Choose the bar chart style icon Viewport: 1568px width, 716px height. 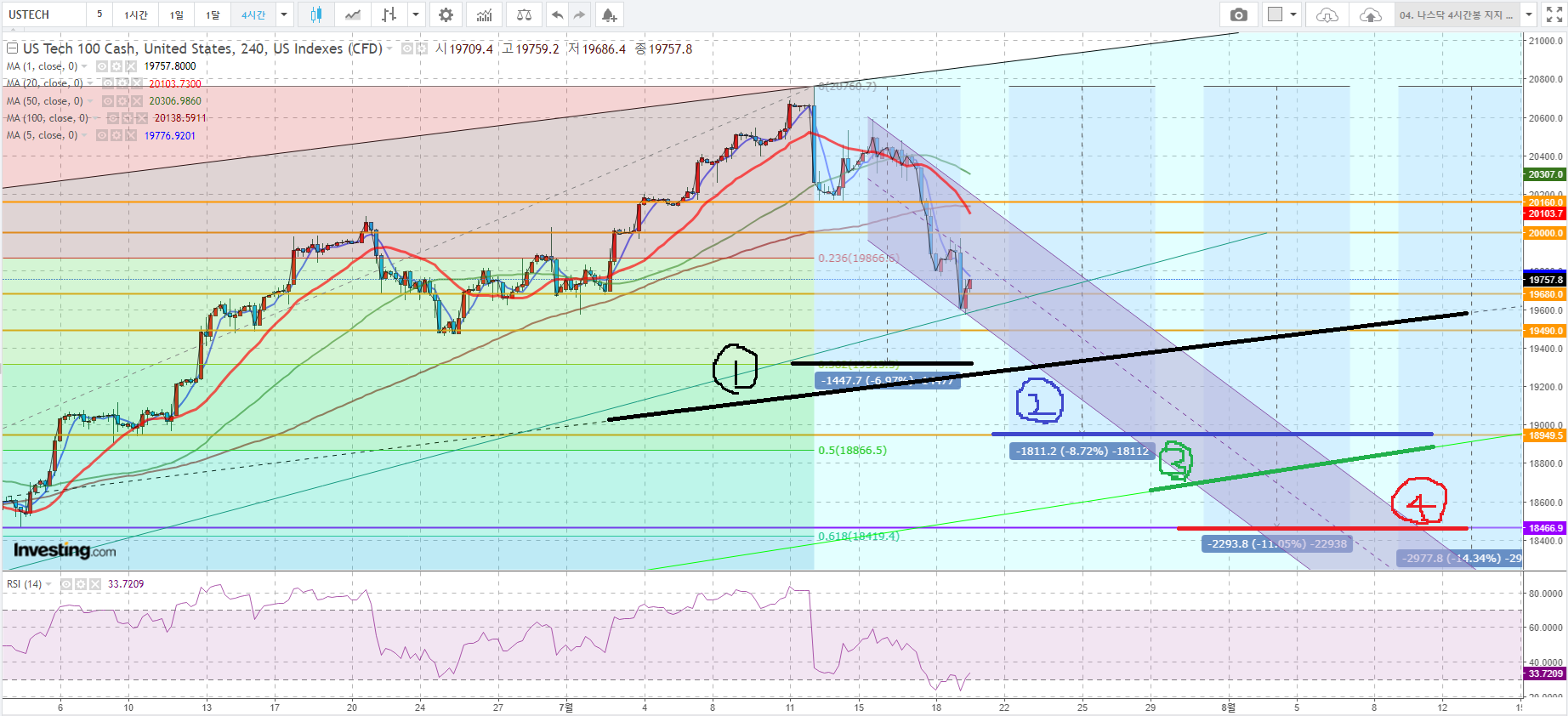389,14
